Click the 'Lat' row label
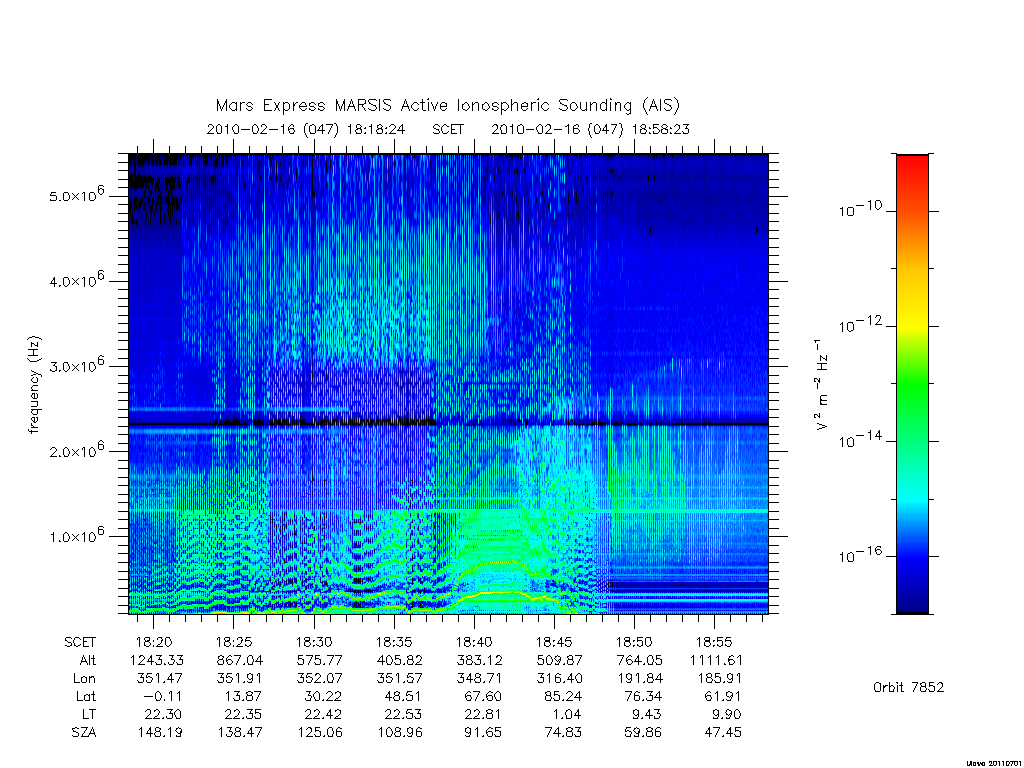 tap(86, 696)
